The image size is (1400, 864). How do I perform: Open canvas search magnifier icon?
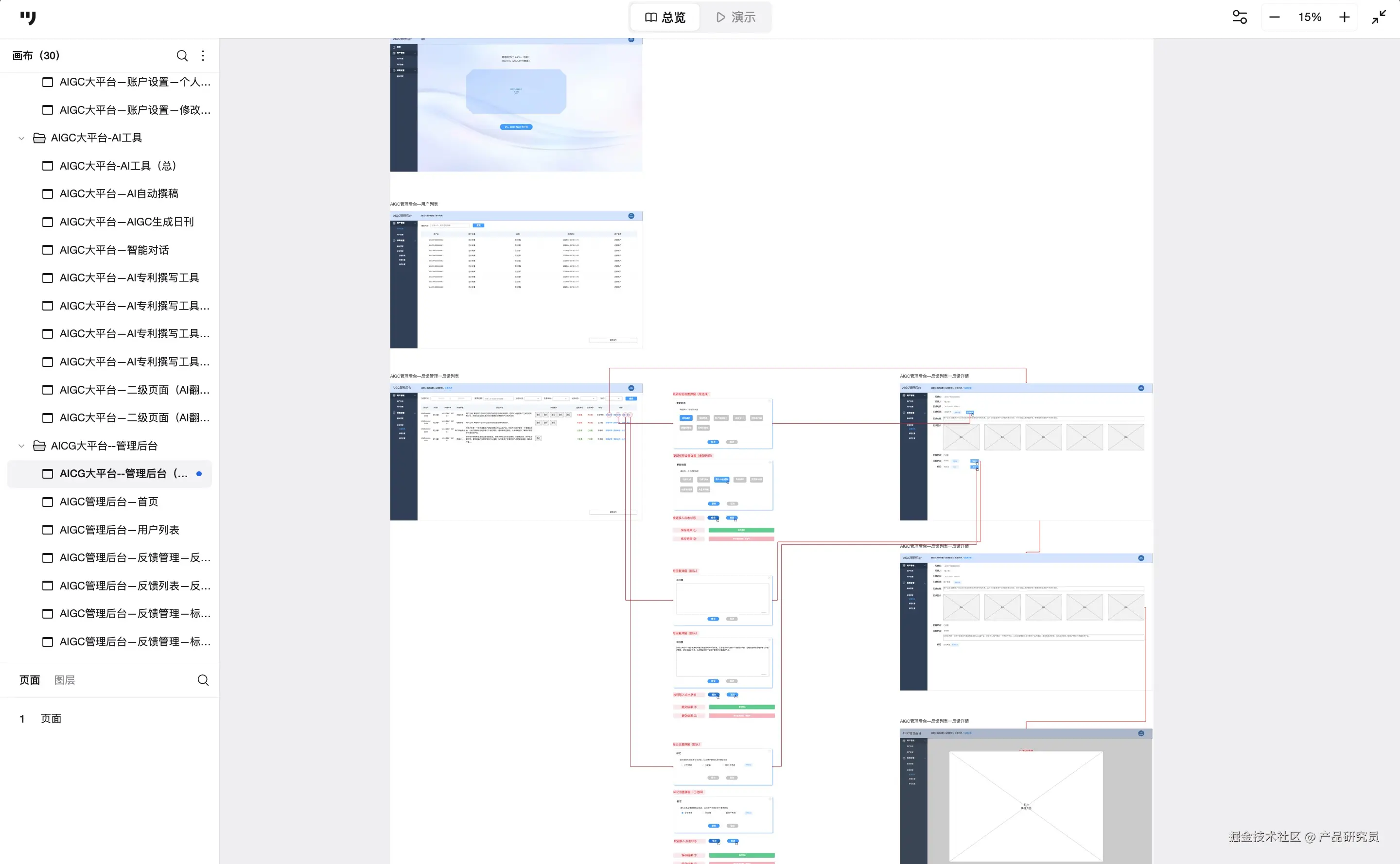point(182,55)
